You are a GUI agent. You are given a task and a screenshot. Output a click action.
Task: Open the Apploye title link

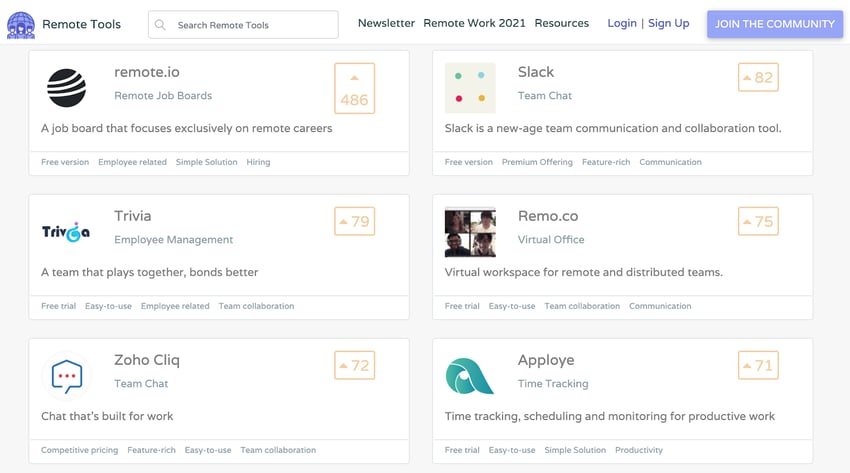point(546,360)
